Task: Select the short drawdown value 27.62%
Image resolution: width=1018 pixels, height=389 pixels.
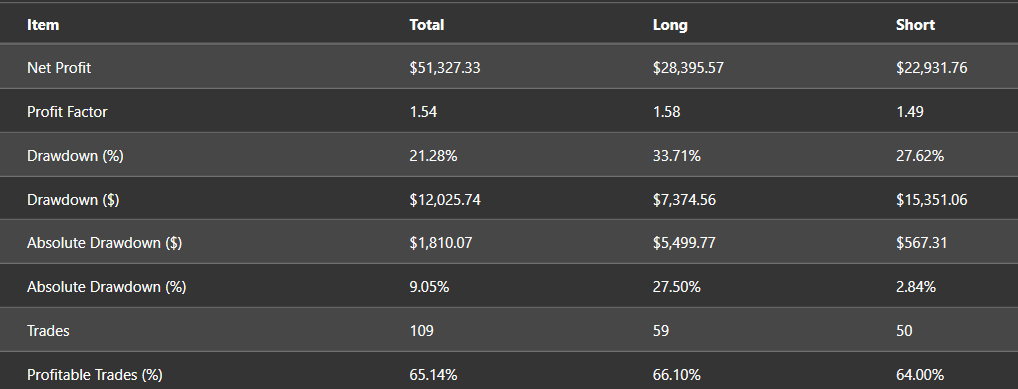Action: (x=920, y=156)
